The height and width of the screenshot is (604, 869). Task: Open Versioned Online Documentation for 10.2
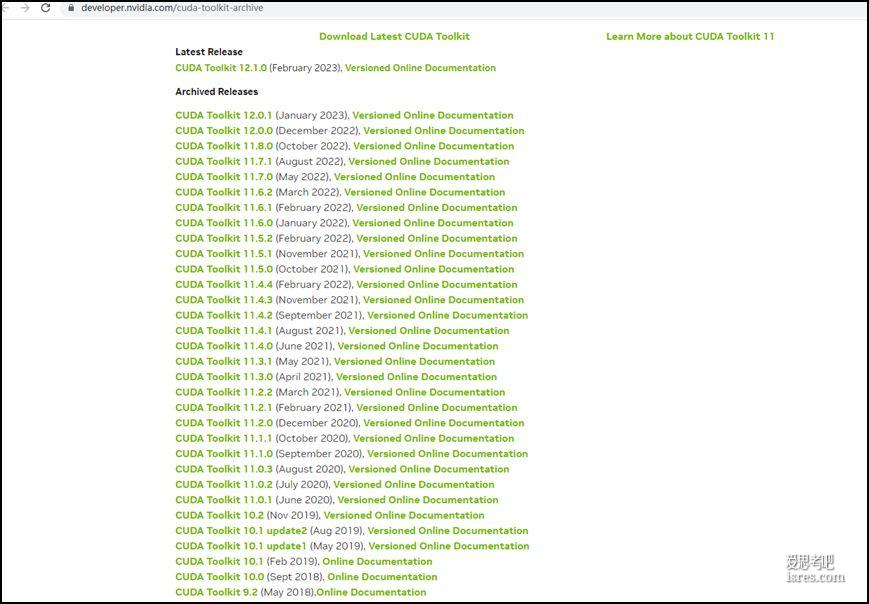tap(404, 515)
